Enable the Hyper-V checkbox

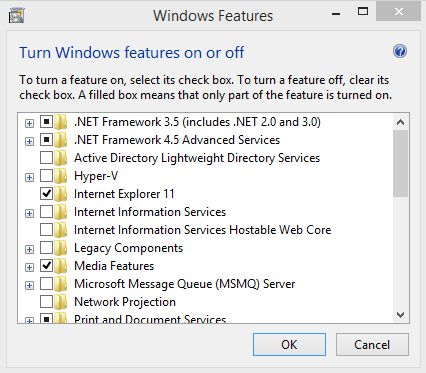[x=46, y=175]
